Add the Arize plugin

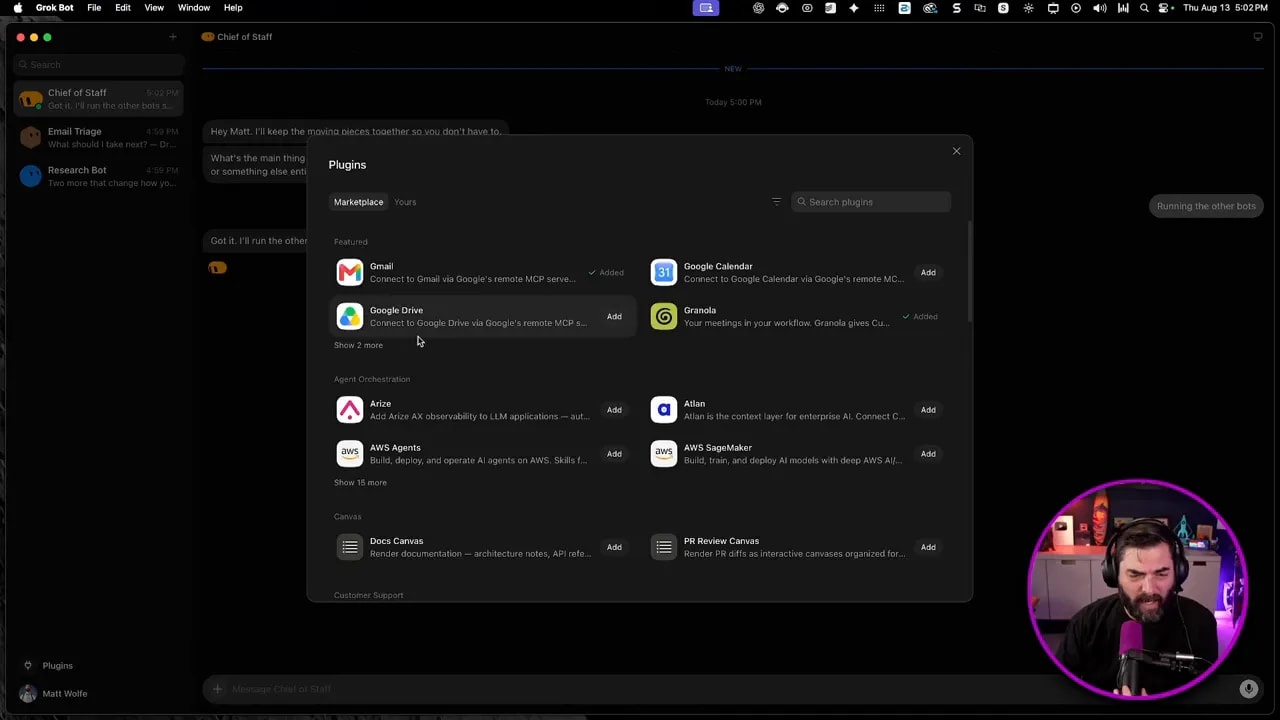pos(614,410)
